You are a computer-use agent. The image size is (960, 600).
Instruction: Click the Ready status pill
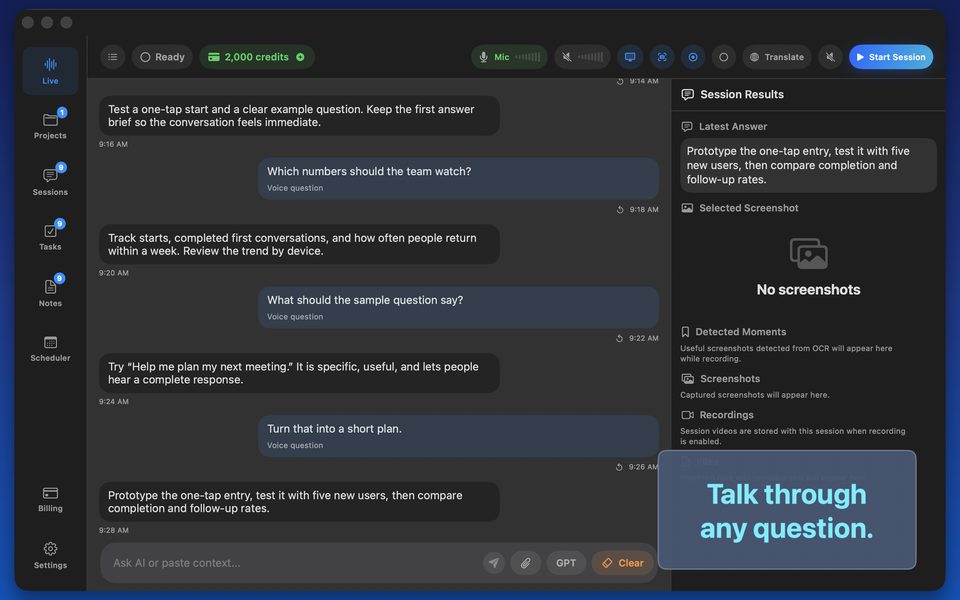tap(162, 57)
